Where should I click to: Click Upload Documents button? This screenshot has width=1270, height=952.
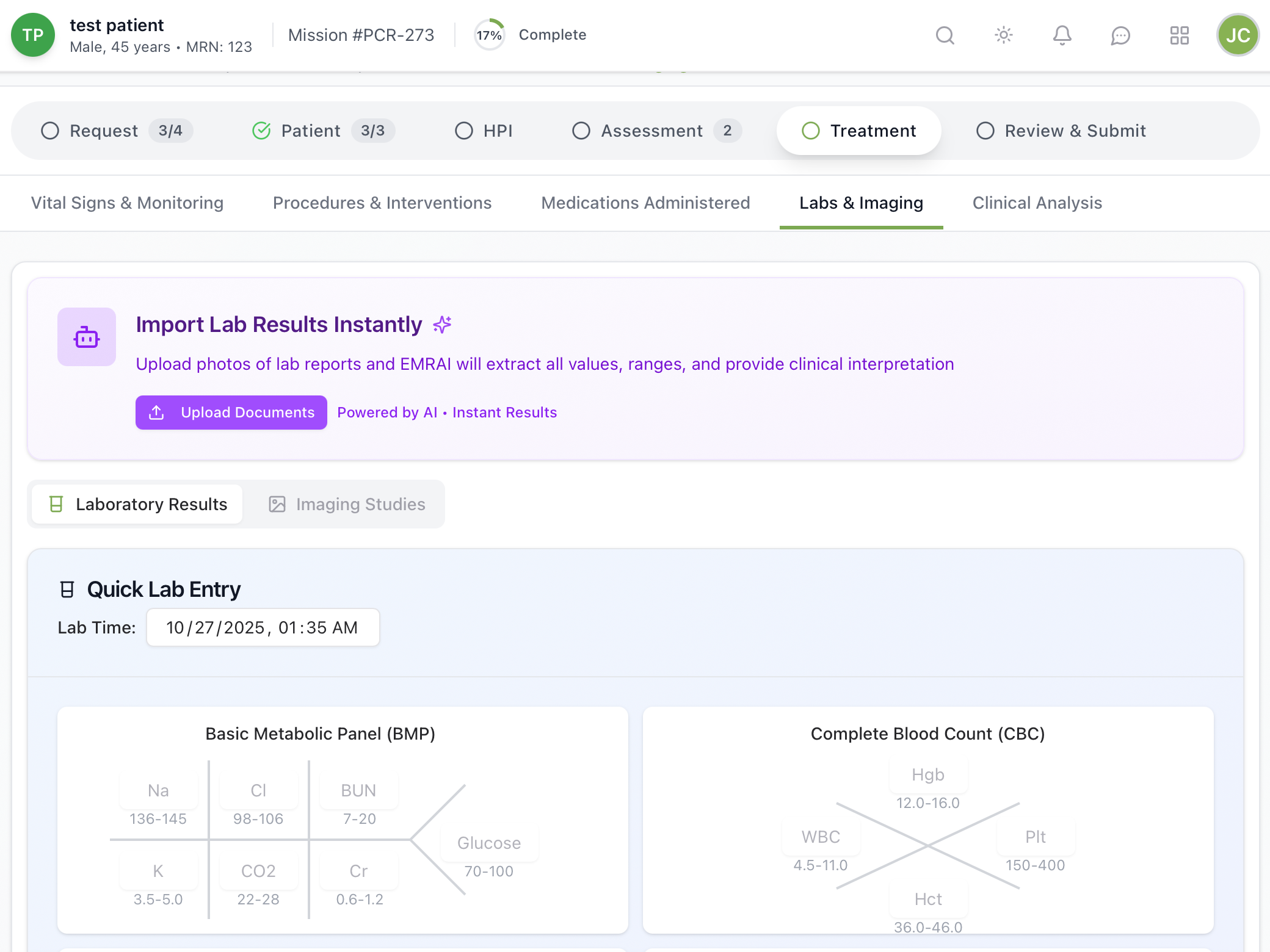coord(231,413)
